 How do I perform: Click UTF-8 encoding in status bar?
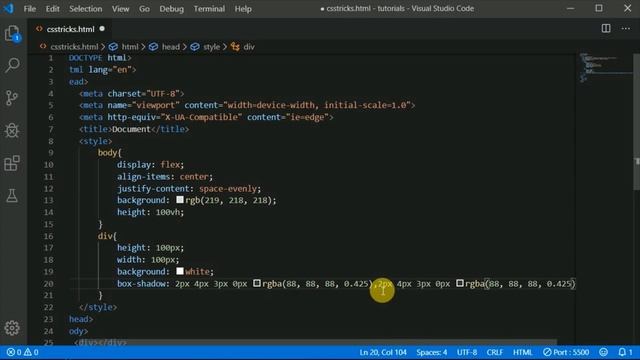point(467,352)
